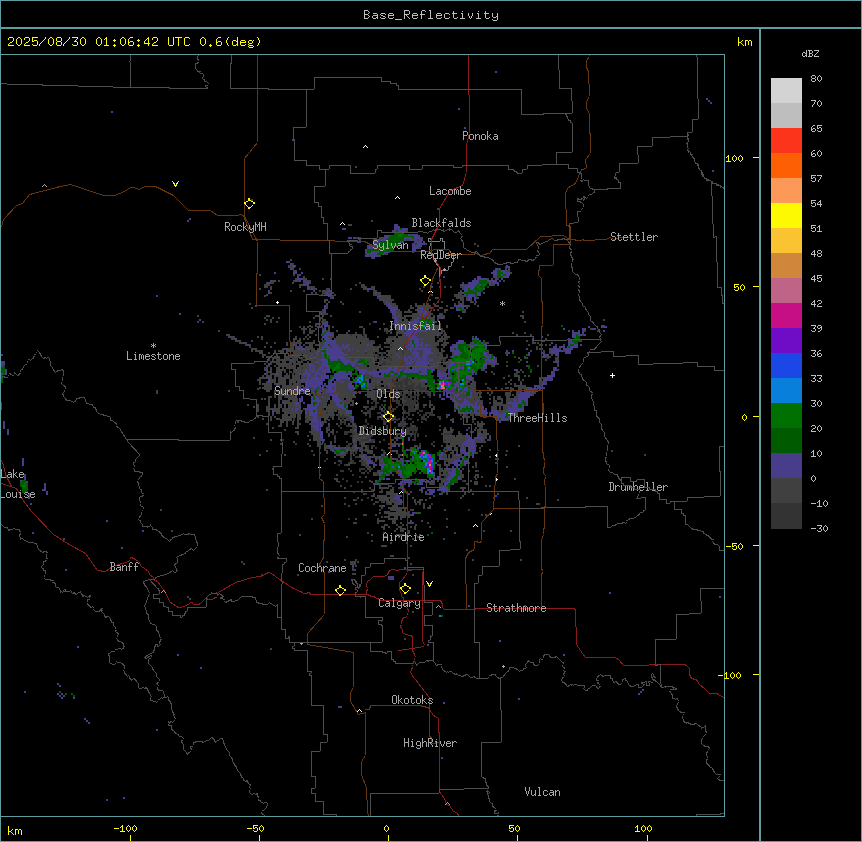Viewport: 862px width, 842px height.
Task: Click the Base_Reflectivity title text
Action: (431, 15)
